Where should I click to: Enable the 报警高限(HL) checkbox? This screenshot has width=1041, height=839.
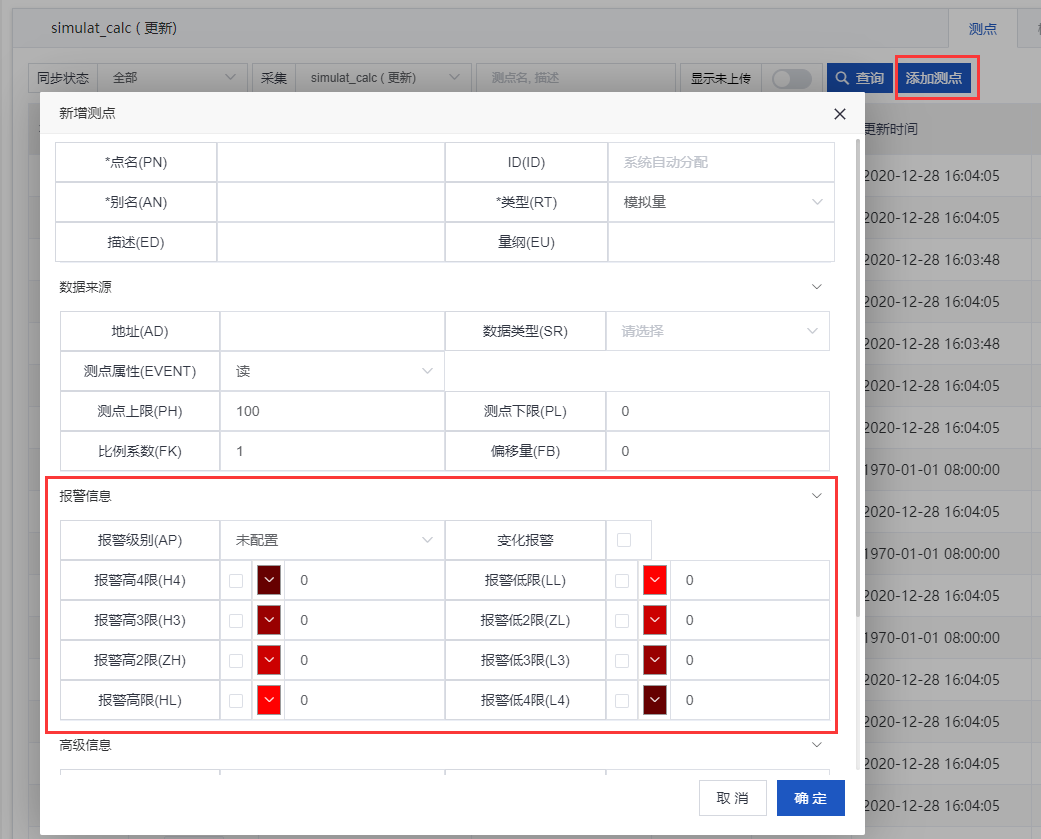pos(236,700)
